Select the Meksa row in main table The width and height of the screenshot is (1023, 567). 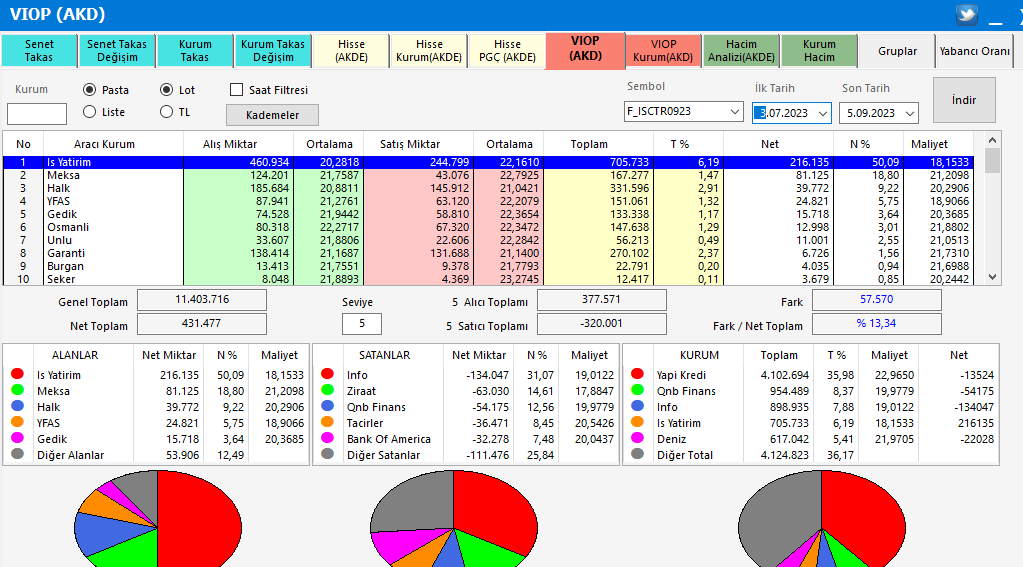pyautogui.click(x=488, y=176)
